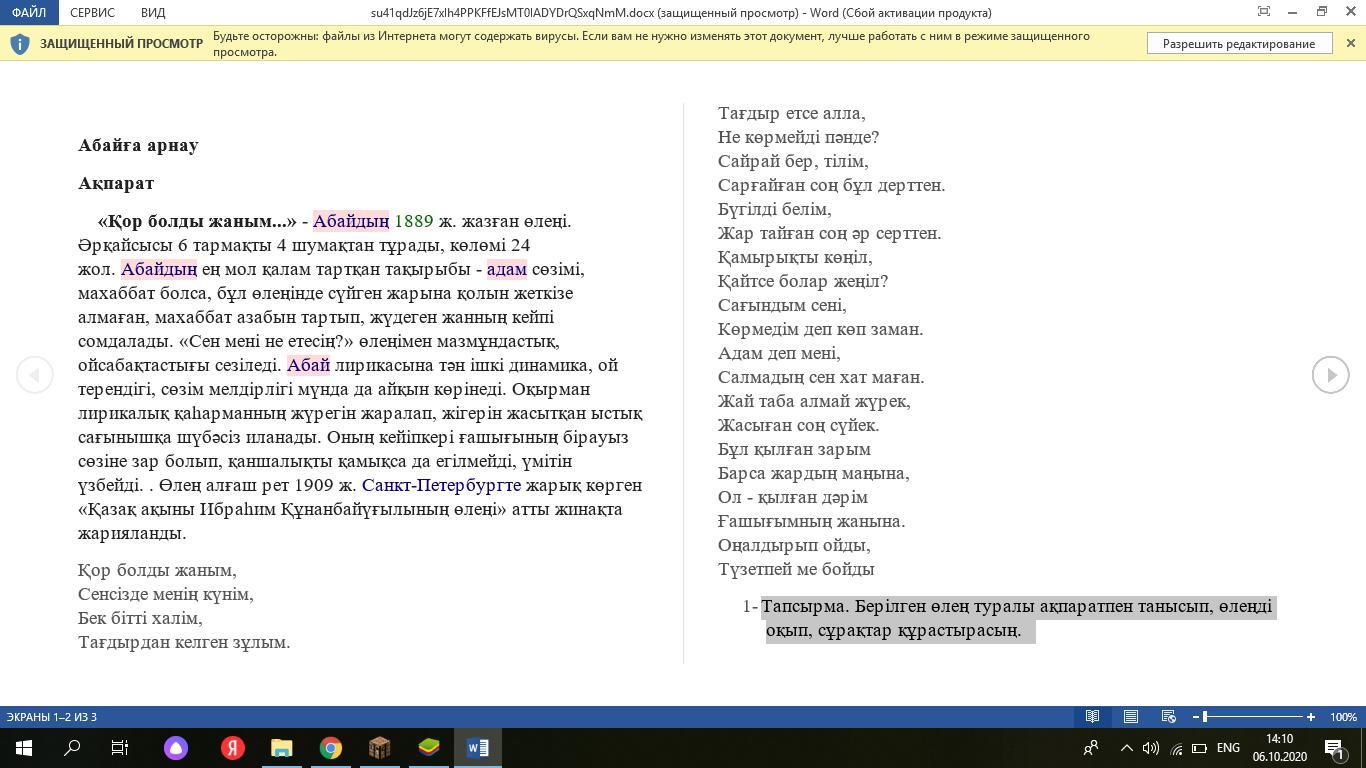Viewport: 1366px width, 768px height.
Task: Click the poem line Тағдыр етсе алла,
Action: click(792, 113)
